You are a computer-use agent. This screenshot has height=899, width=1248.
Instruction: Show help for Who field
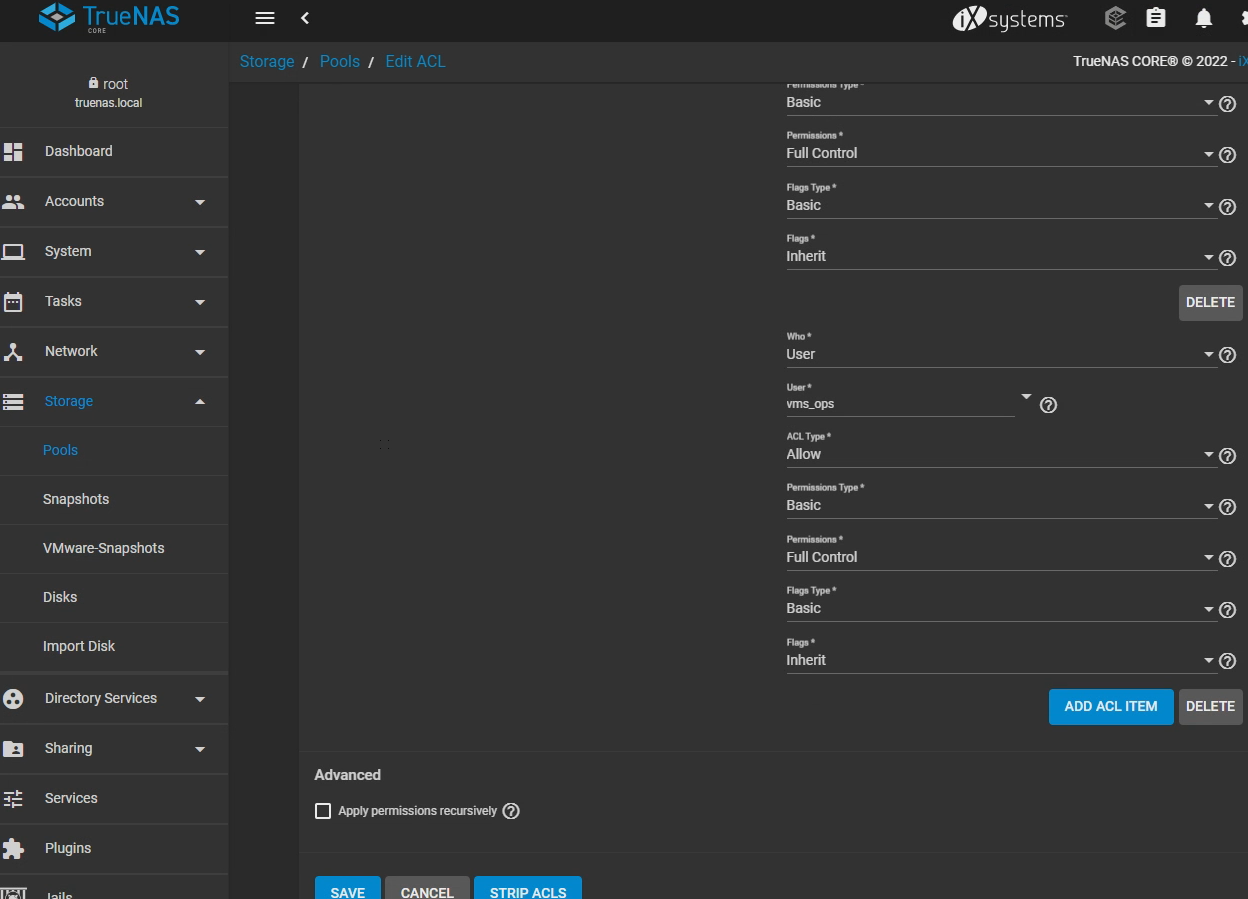pyautogui.click(x=1228, y=355)
